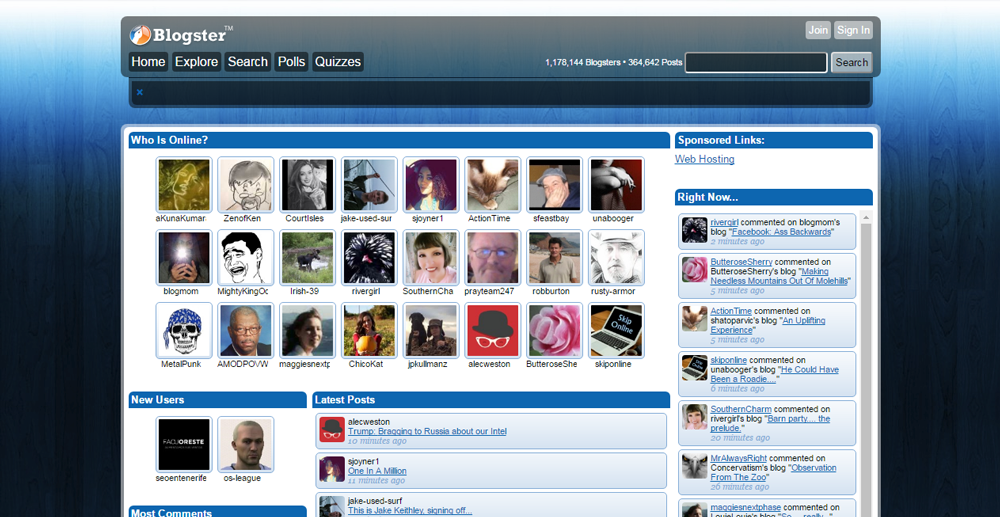Click MrAlwaysRight eagle avatar in Right Now

[x=695, y=466]
